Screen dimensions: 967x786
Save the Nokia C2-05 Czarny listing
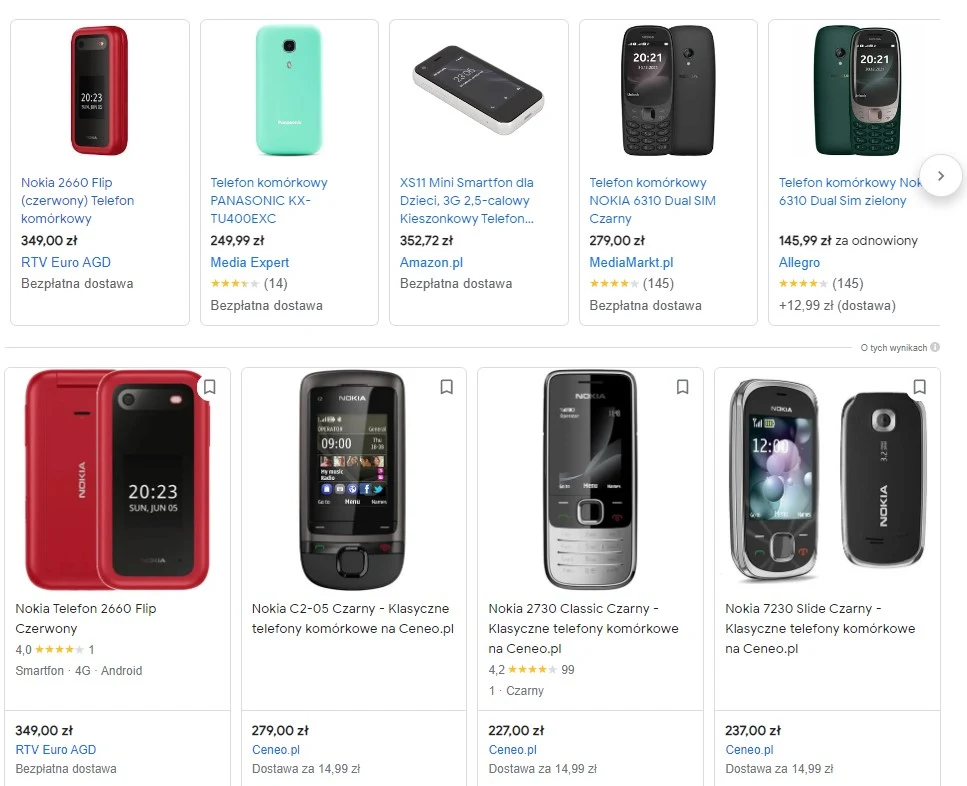(447, 387)
